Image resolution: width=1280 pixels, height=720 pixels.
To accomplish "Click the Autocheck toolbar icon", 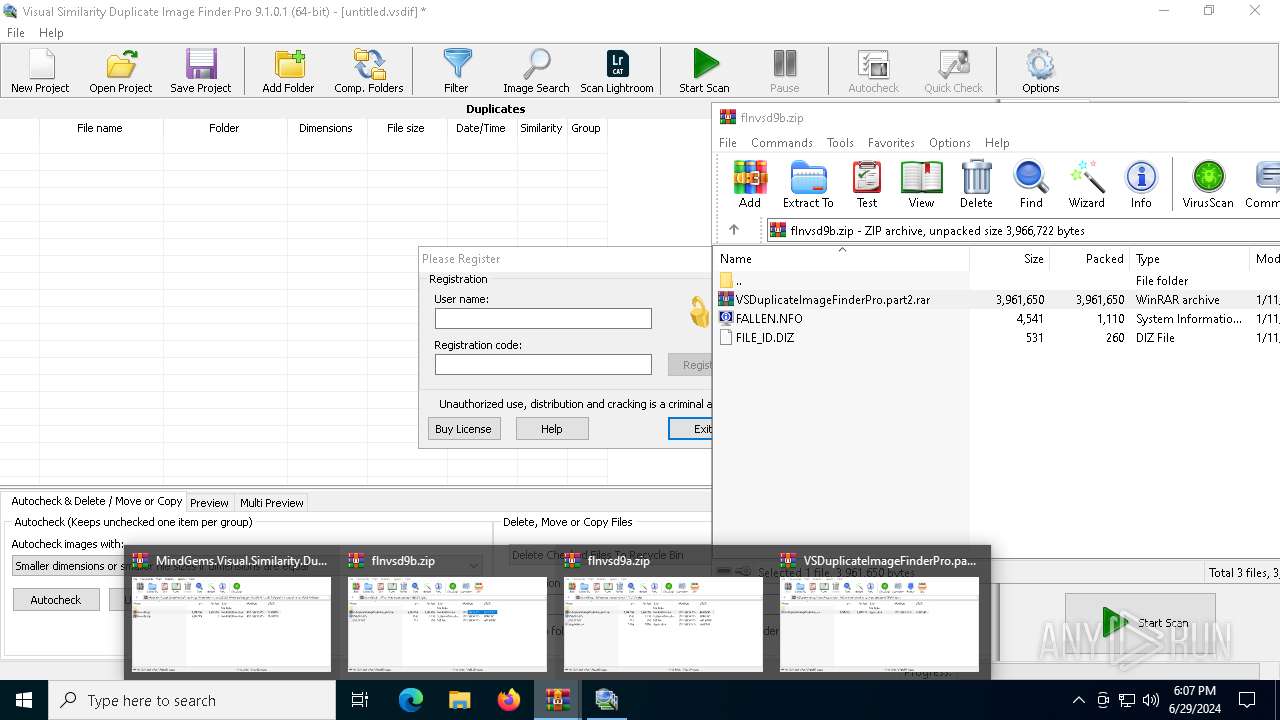I will point(873,72).
